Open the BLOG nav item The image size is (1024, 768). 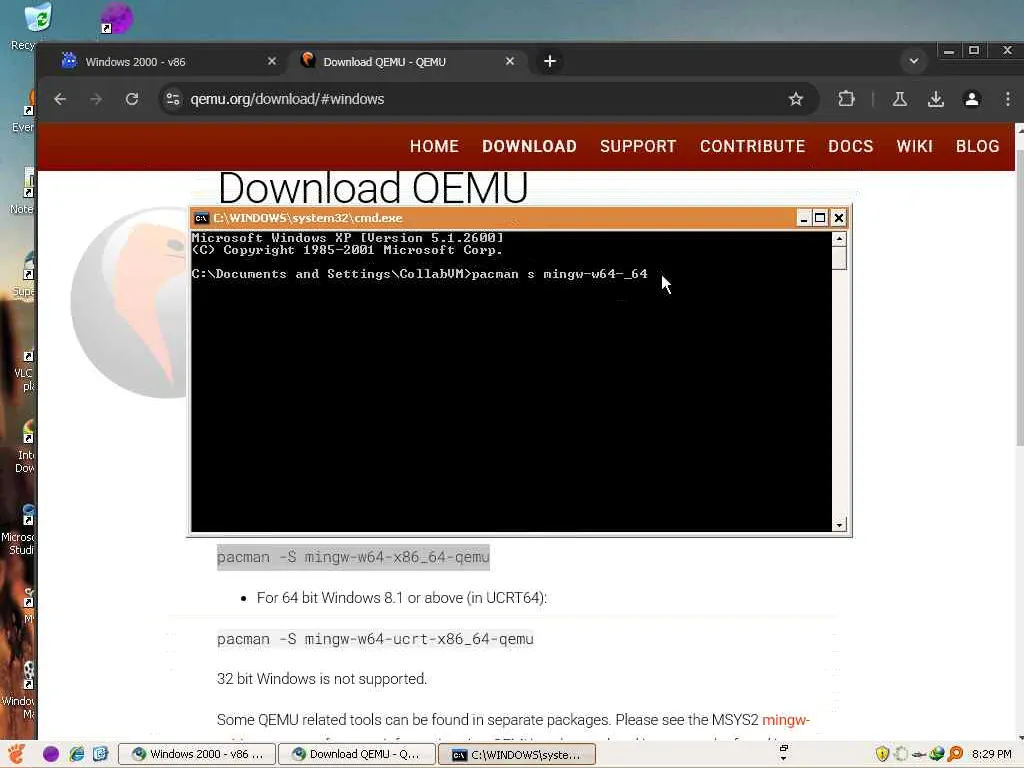tap(978, 146)
